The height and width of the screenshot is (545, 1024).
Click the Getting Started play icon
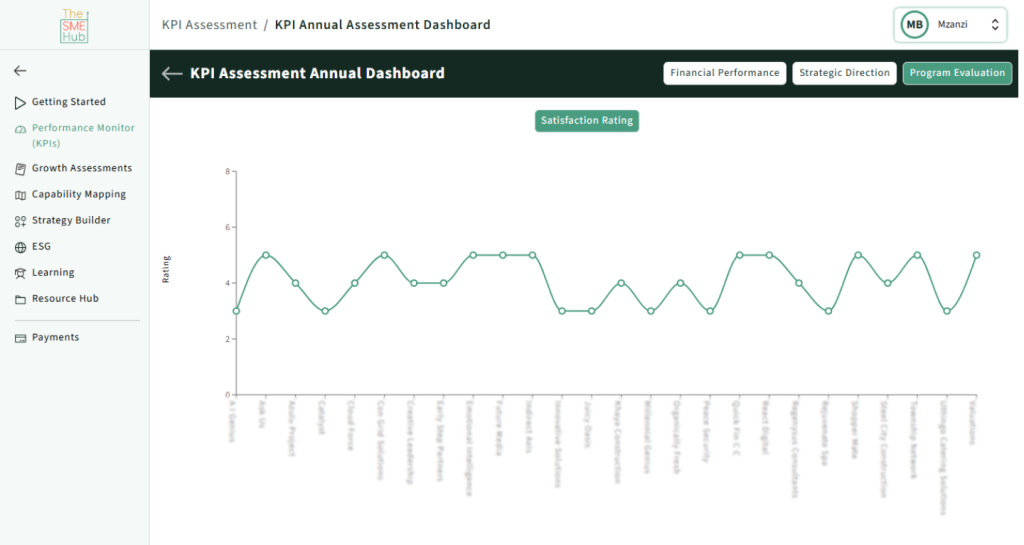click(x=20, y=103)
